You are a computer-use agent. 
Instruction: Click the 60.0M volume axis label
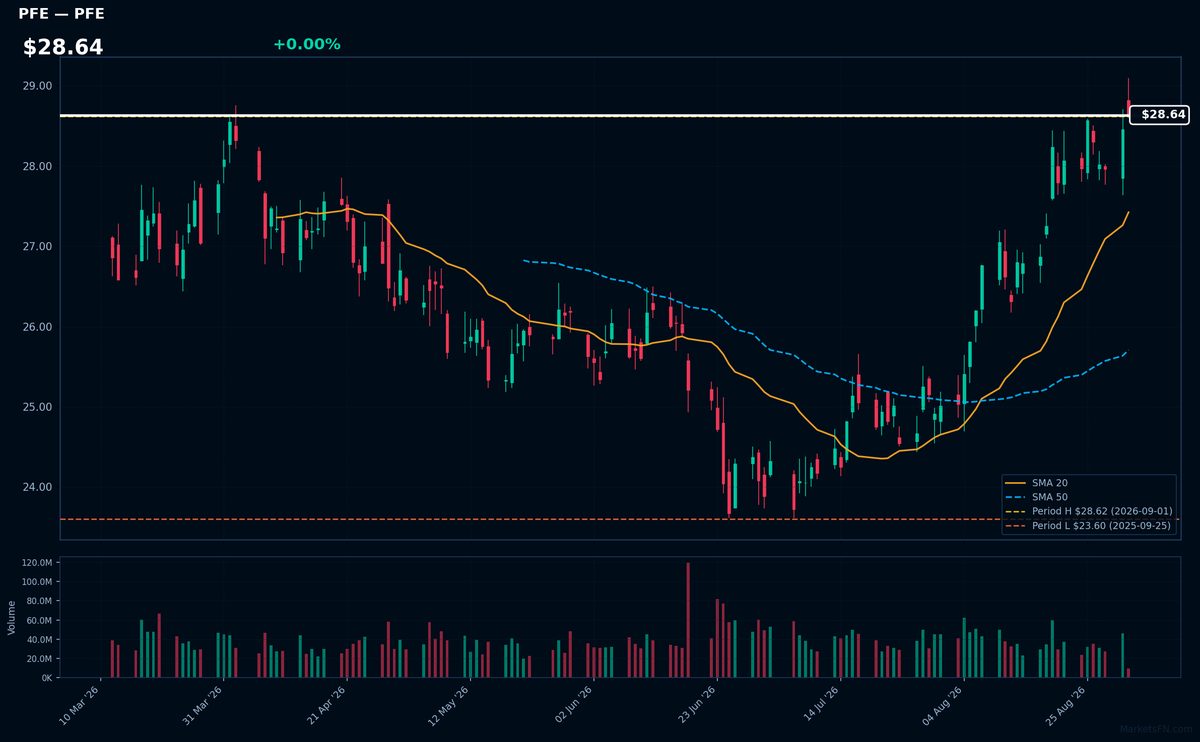coord(38,620)
